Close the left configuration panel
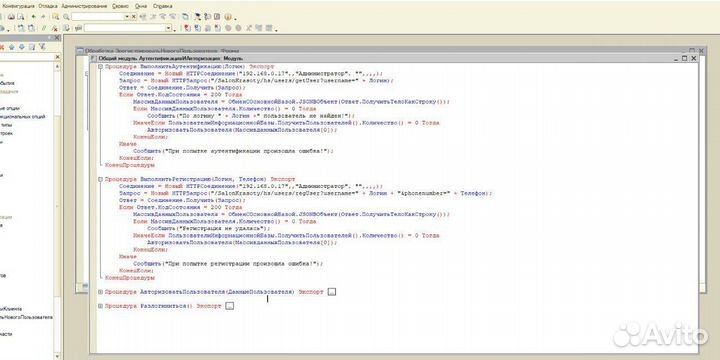The height and width of the screenshot is (360, 720). 57,38
